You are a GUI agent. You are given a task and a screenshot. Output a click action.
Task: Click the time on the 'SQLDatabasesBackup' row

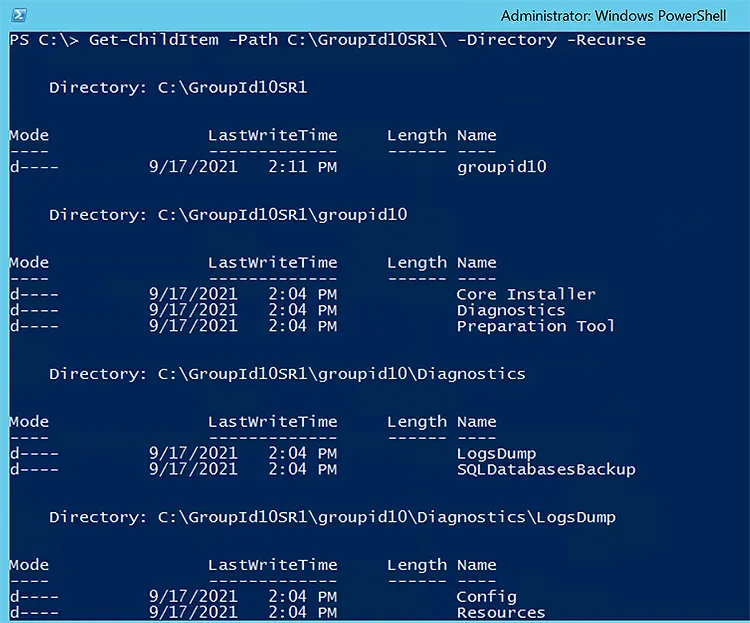(303, 469)
